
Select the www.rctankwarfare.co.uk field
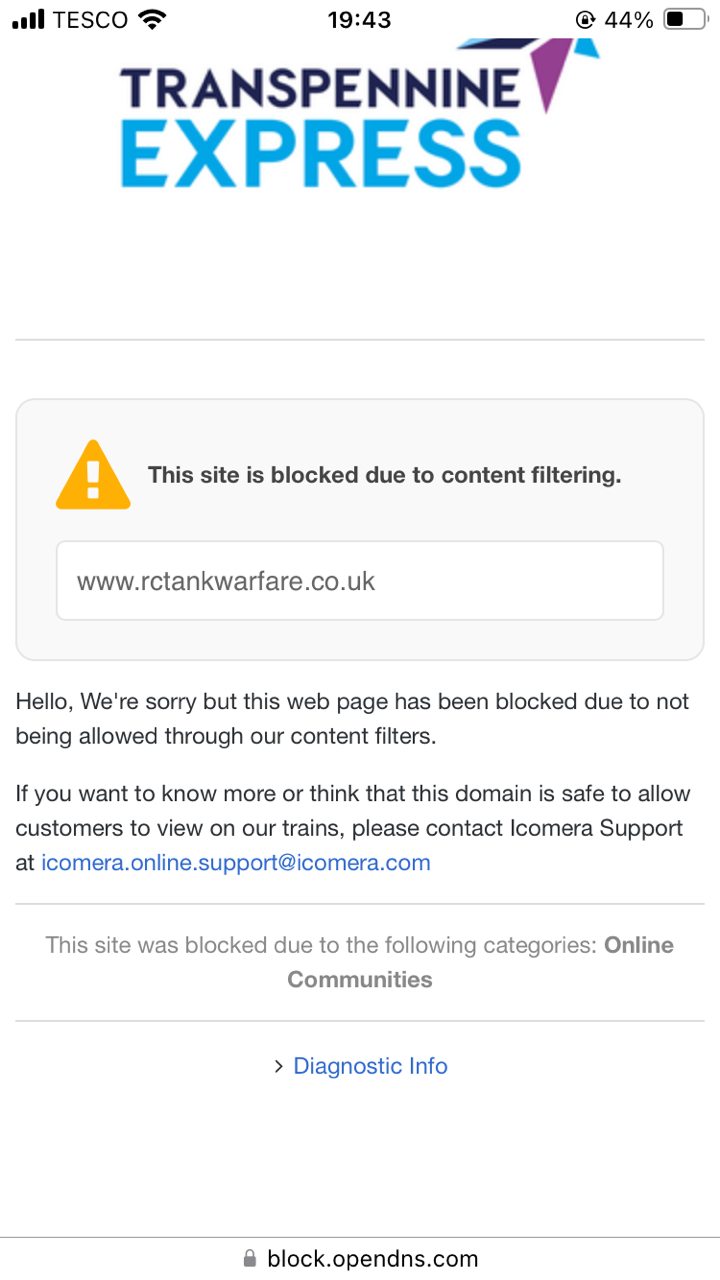(x=360, y=581)
